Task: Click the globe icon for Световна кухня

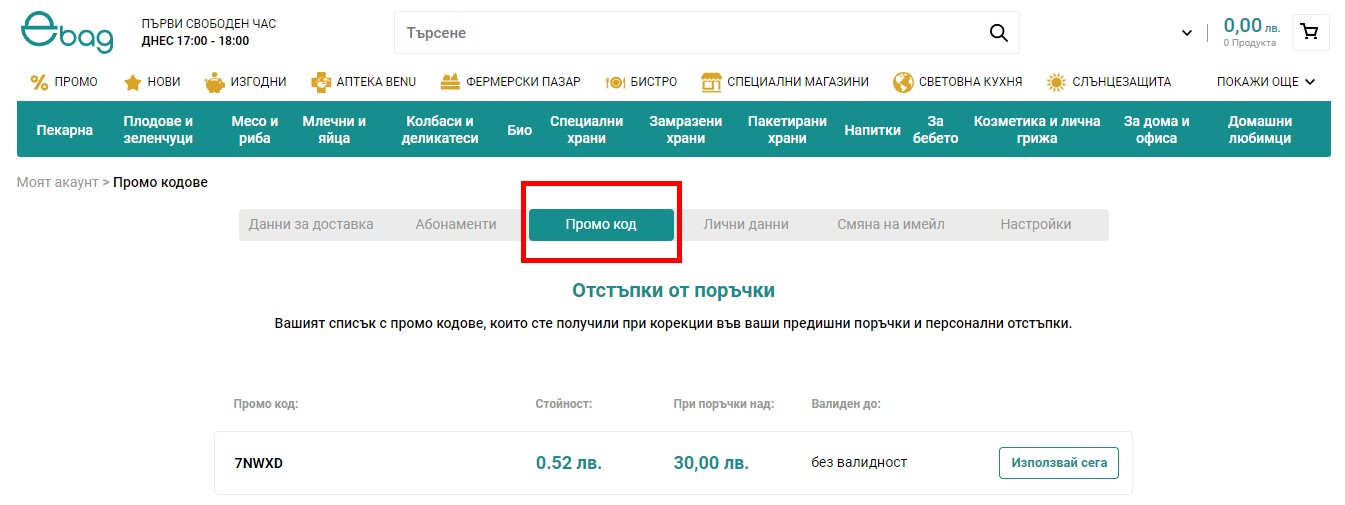Action: [903, 82]
